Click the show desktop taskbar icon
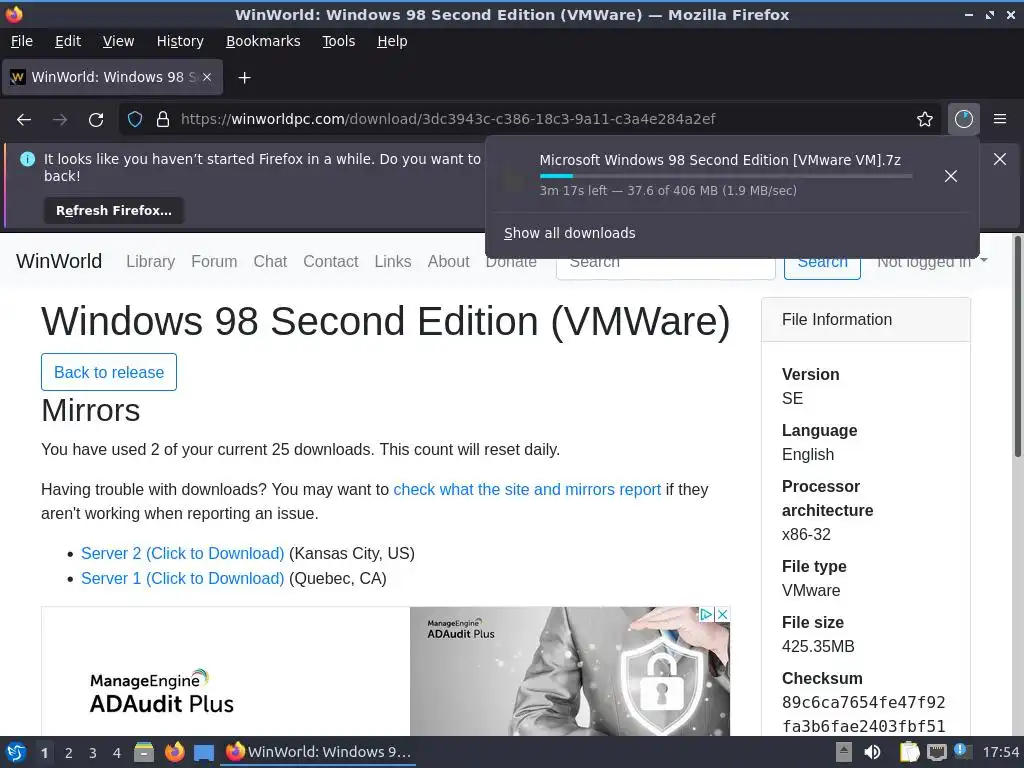Image resolution: width=1024 pixels, height=768 pixels. (204, 752)
